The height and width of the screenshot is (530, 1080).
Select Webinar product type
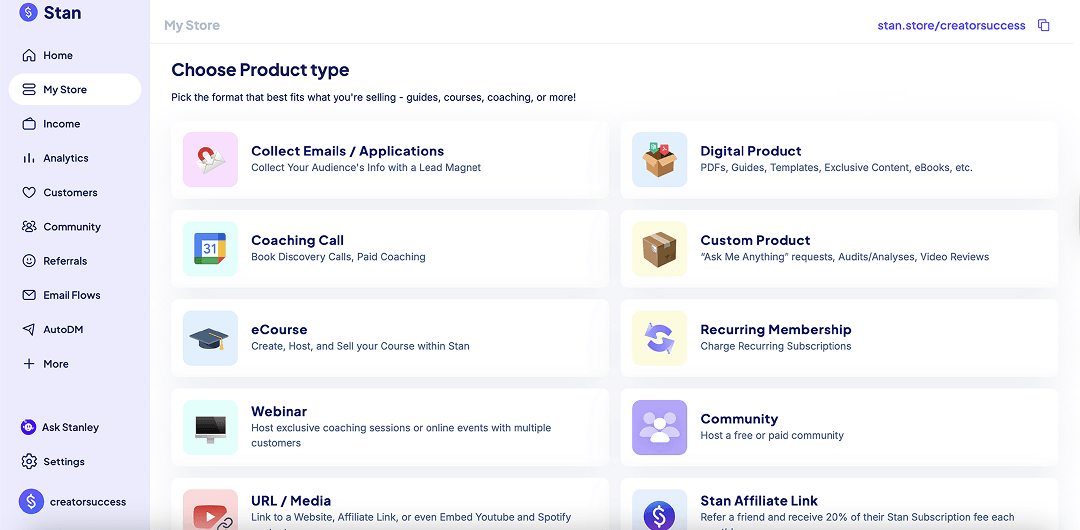point(390,427)
